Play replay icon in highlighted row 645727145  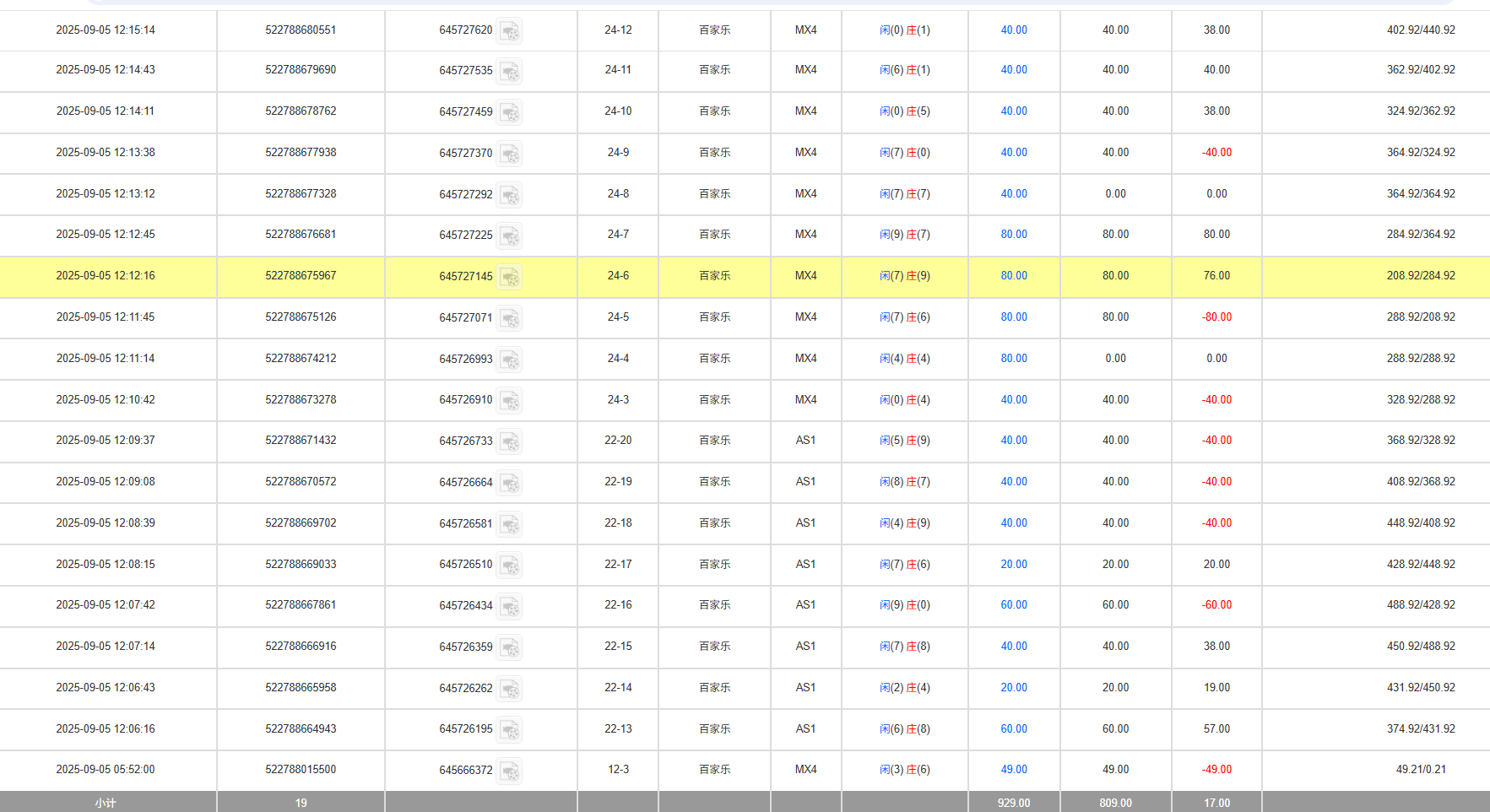click(509, 278)
